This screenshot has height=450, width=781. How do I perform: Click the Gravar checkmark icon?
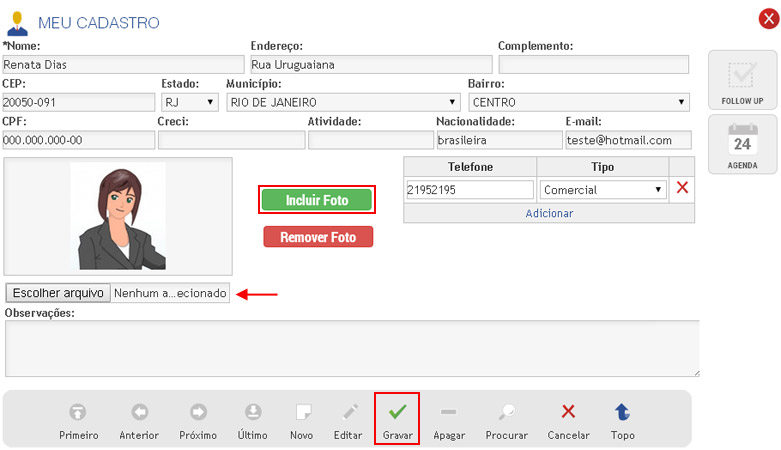tap(397, 411)
